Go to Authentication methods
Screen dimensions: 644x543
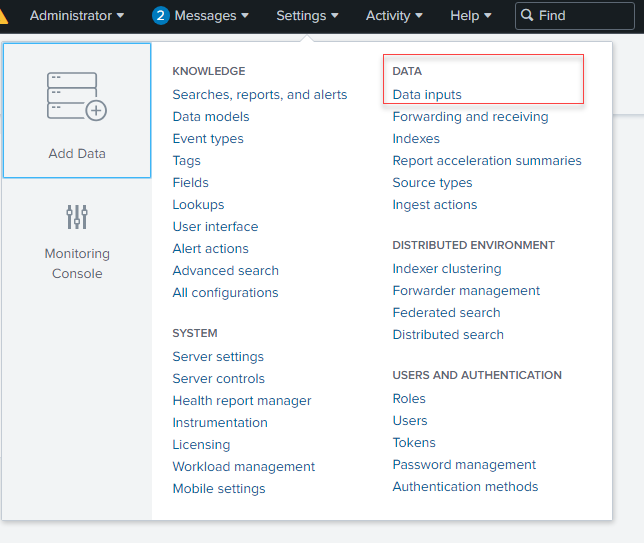point(465,487)
